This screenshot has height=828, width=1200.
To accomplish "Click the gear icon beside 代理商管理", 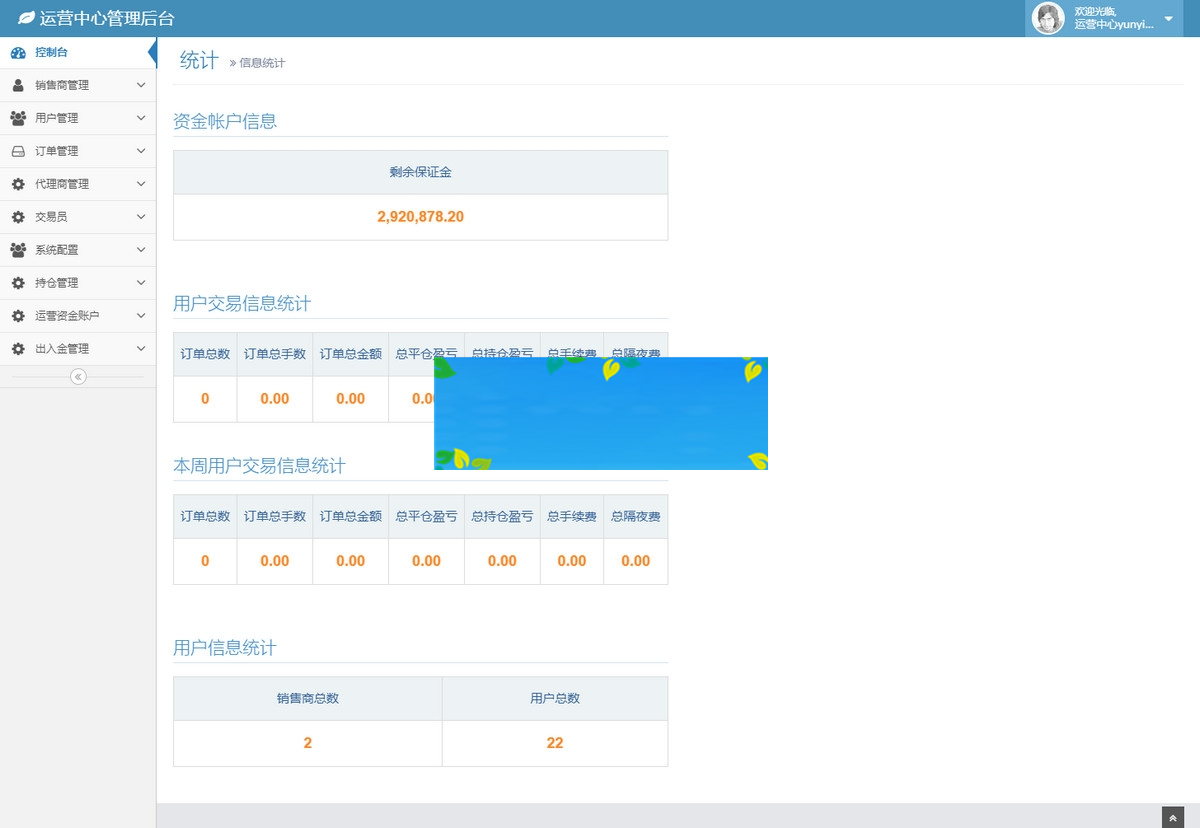I will click(x=19, y=184).
